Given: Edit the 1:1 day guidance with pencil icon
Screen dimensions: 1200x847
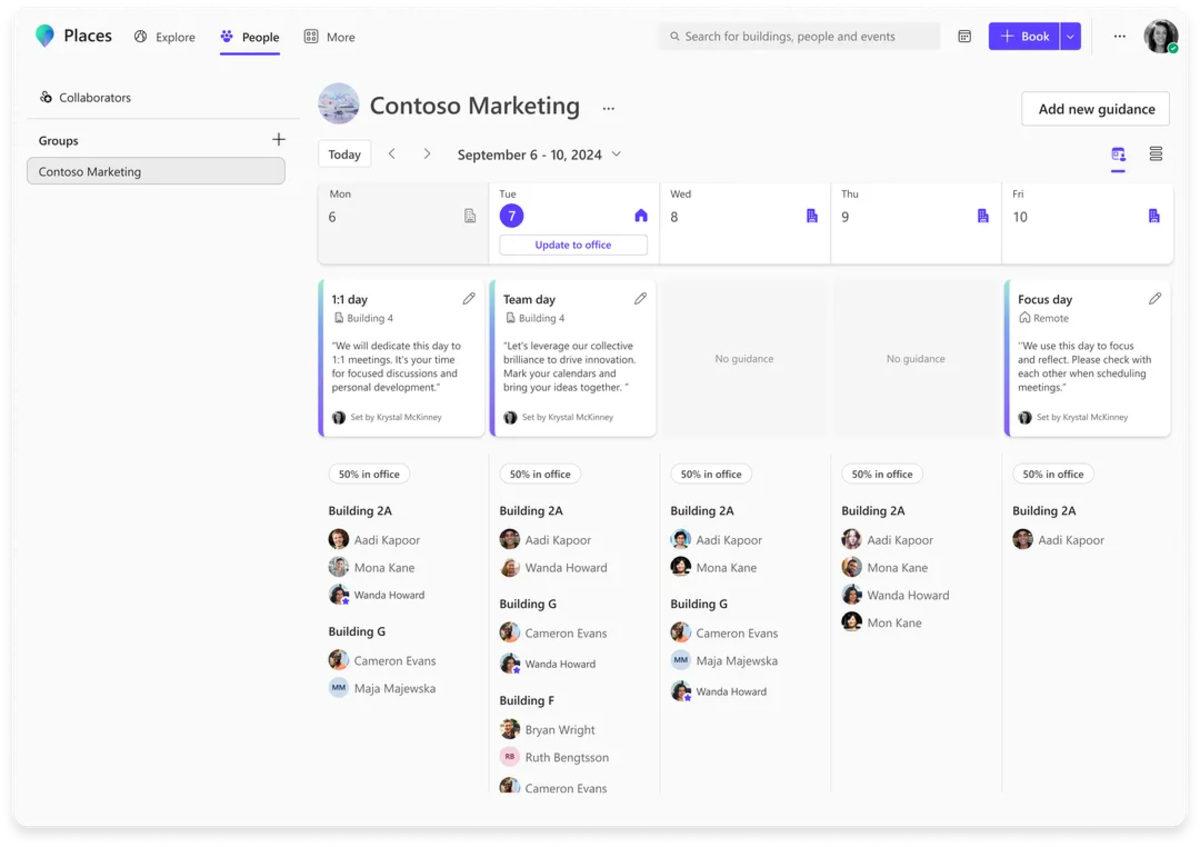Looking at the screenshot, I should pos(469,299).
